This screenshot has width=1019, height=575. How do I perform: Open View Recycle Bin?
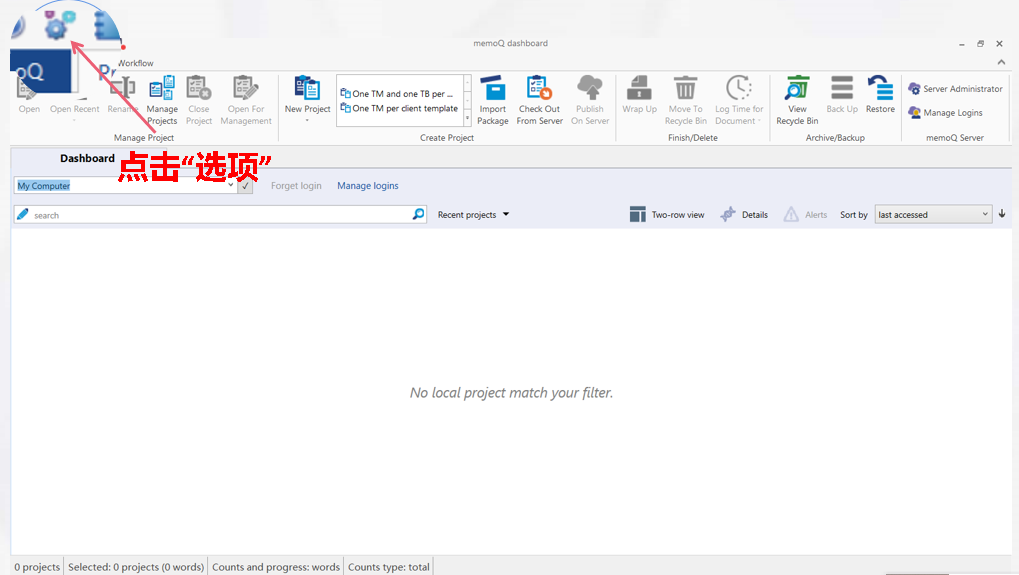(x=797, y=100)
